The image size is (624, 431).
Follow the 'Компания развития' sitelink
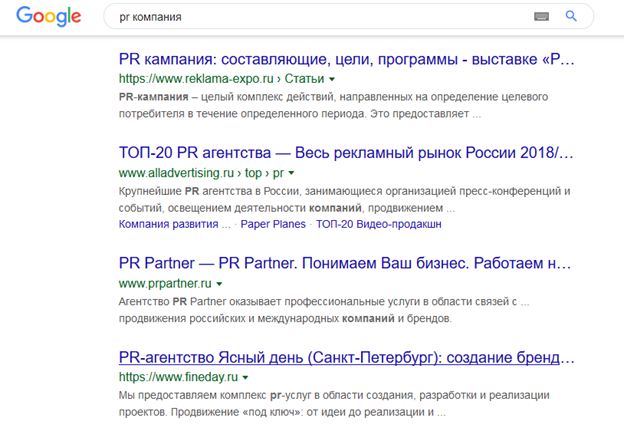tap(174, 224)
